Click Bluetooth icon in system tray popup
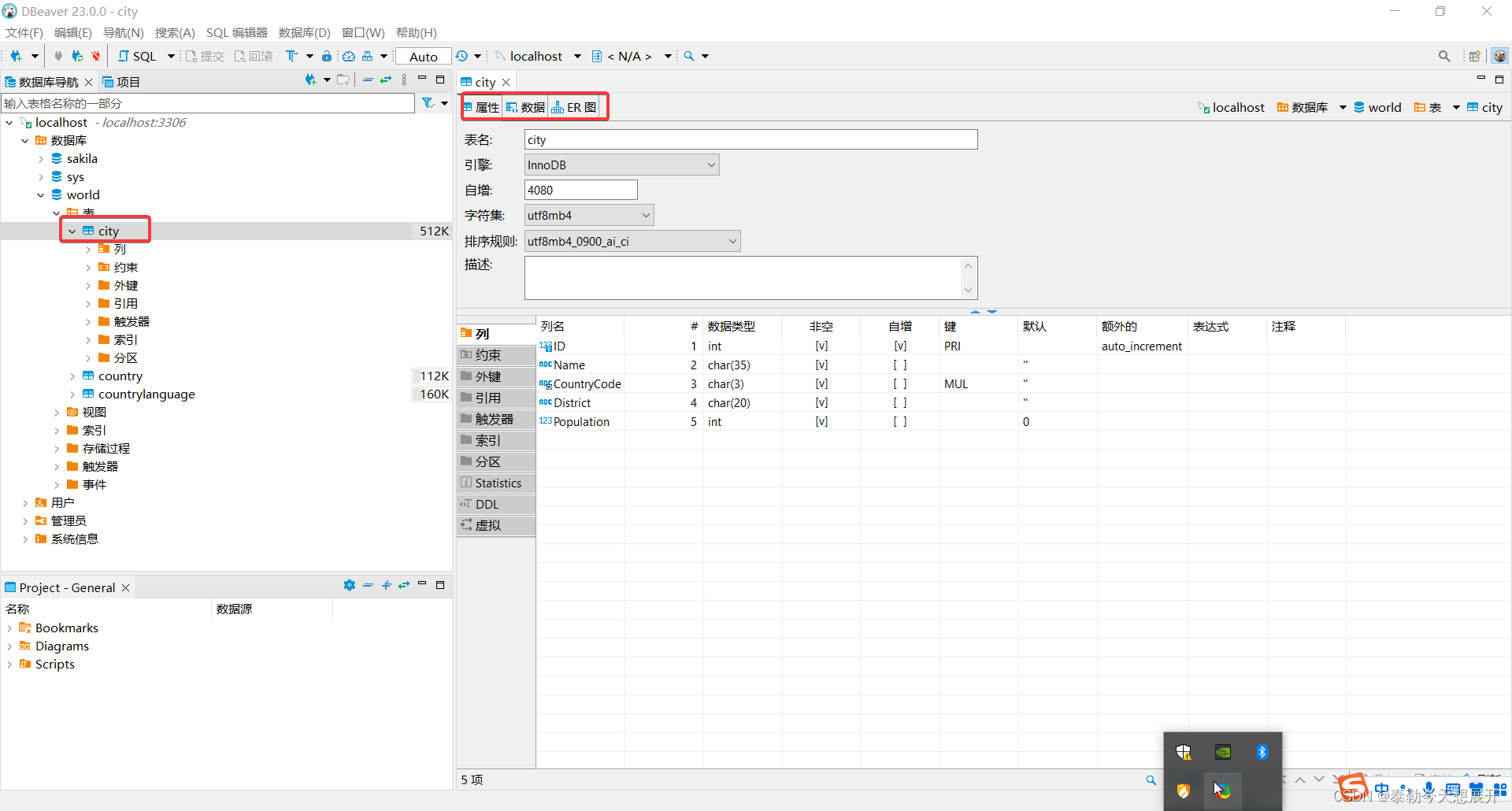 point(1262,752)
